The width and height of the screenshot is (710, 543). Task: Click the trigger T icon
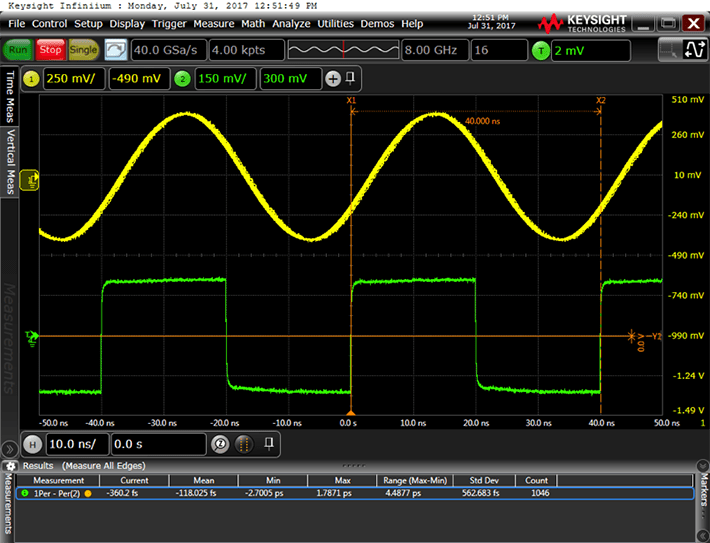(x=541, y=50)
